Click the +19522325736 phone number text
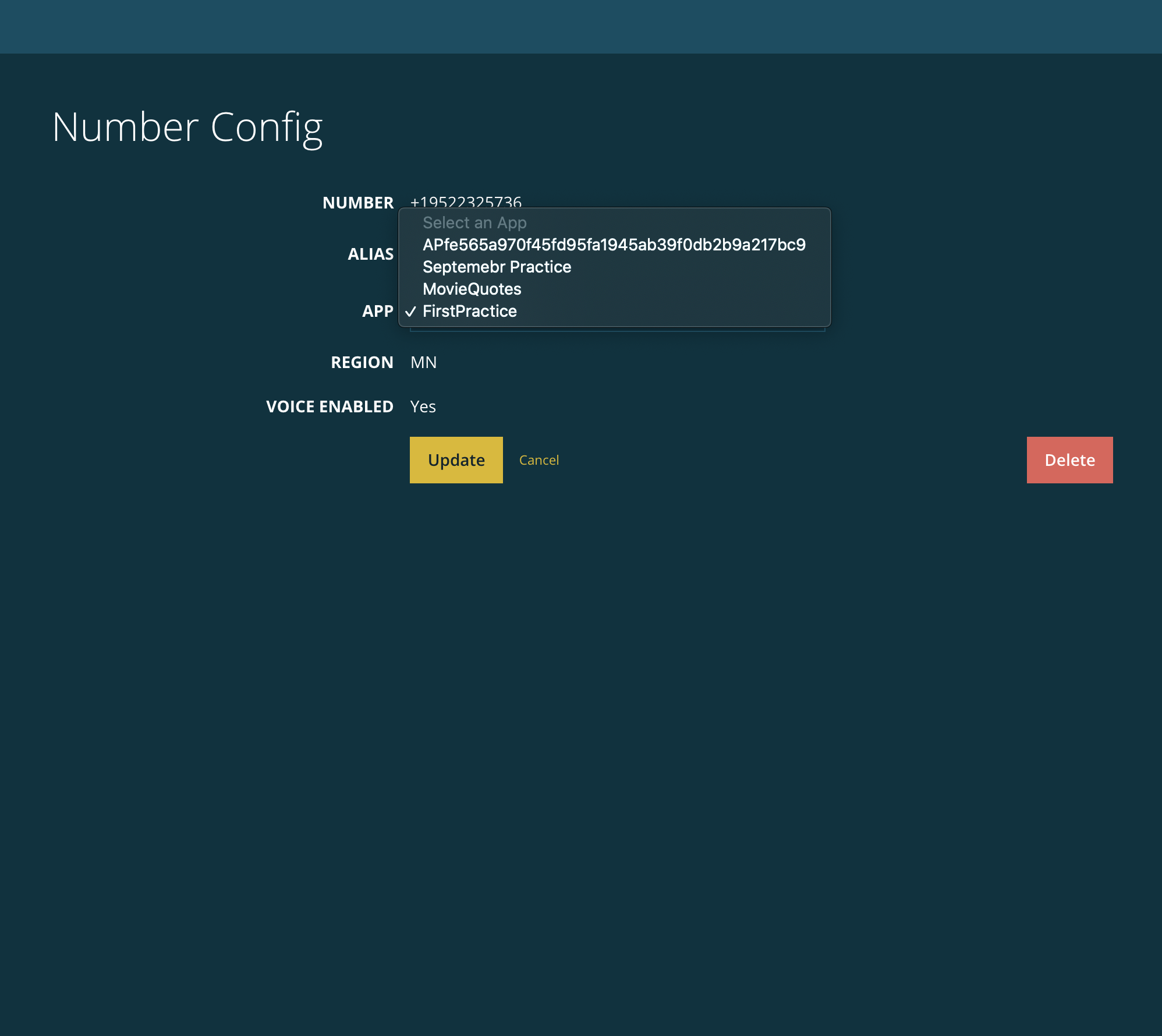This screenshot has width=1162, height=1036. 466,201
